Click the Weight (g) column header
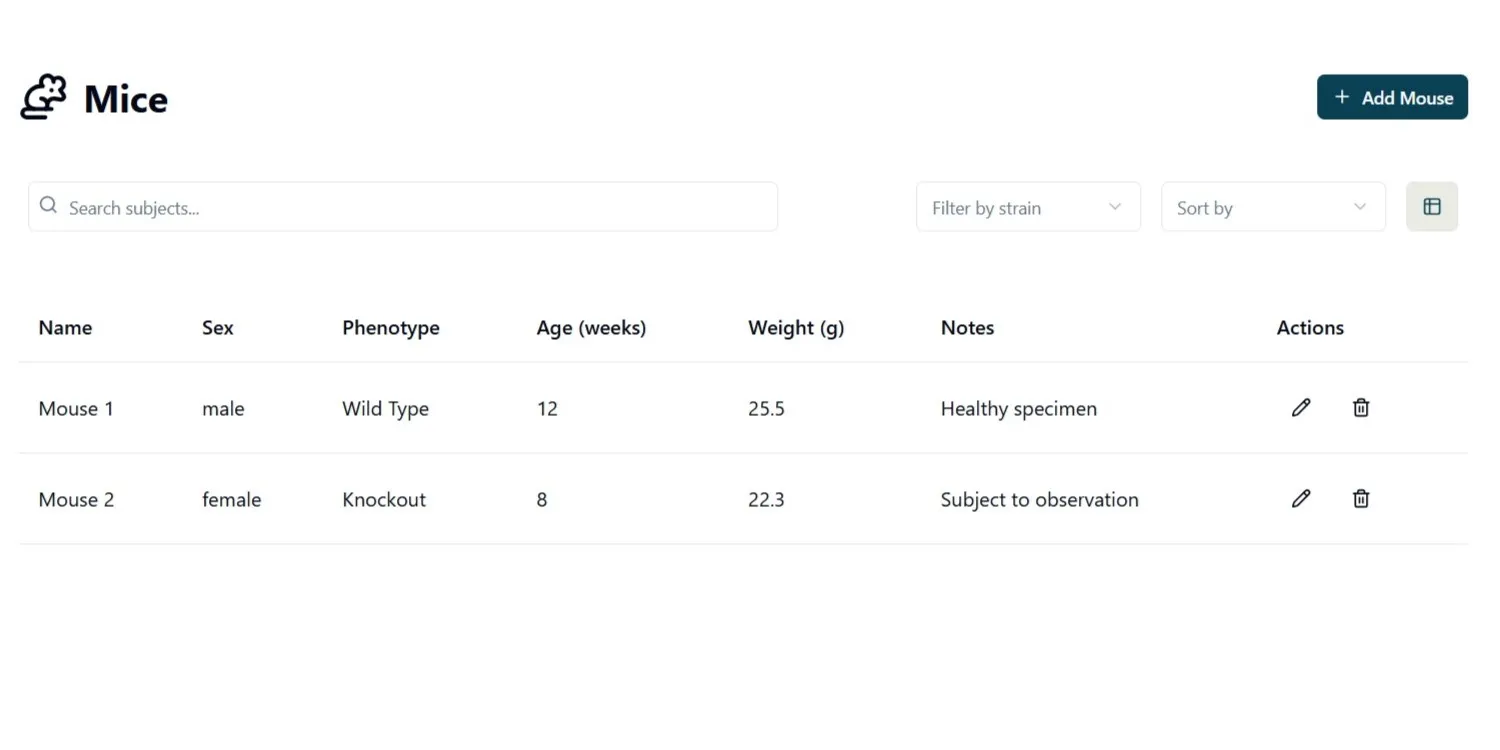Screen dimensions: 1500x750 [x=796, y=328]
